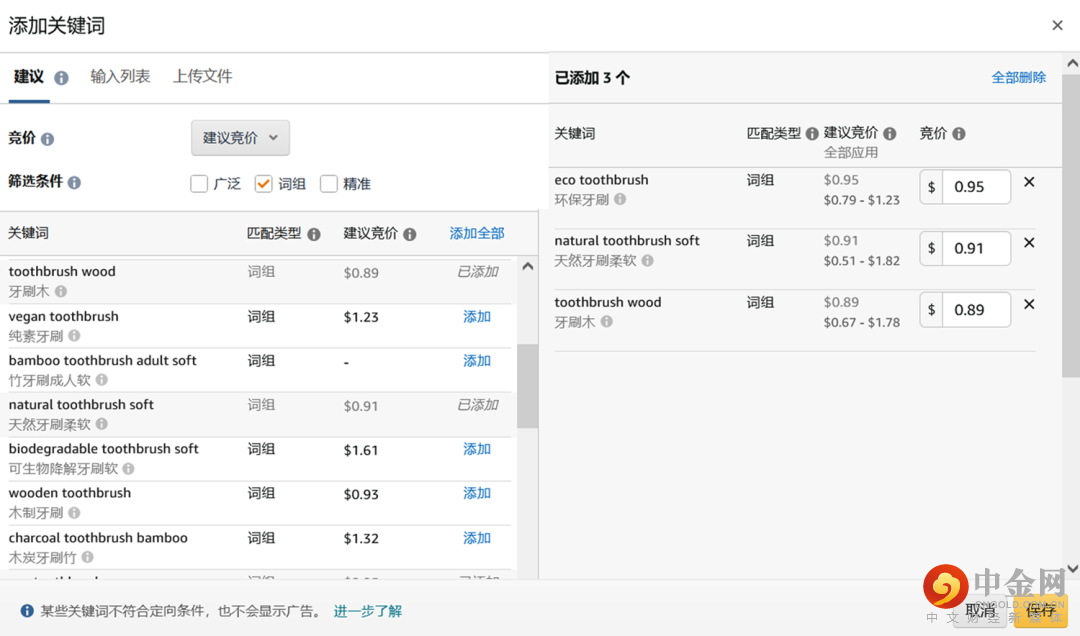Remove toothbrush wood keyword with X icon

1029,305
